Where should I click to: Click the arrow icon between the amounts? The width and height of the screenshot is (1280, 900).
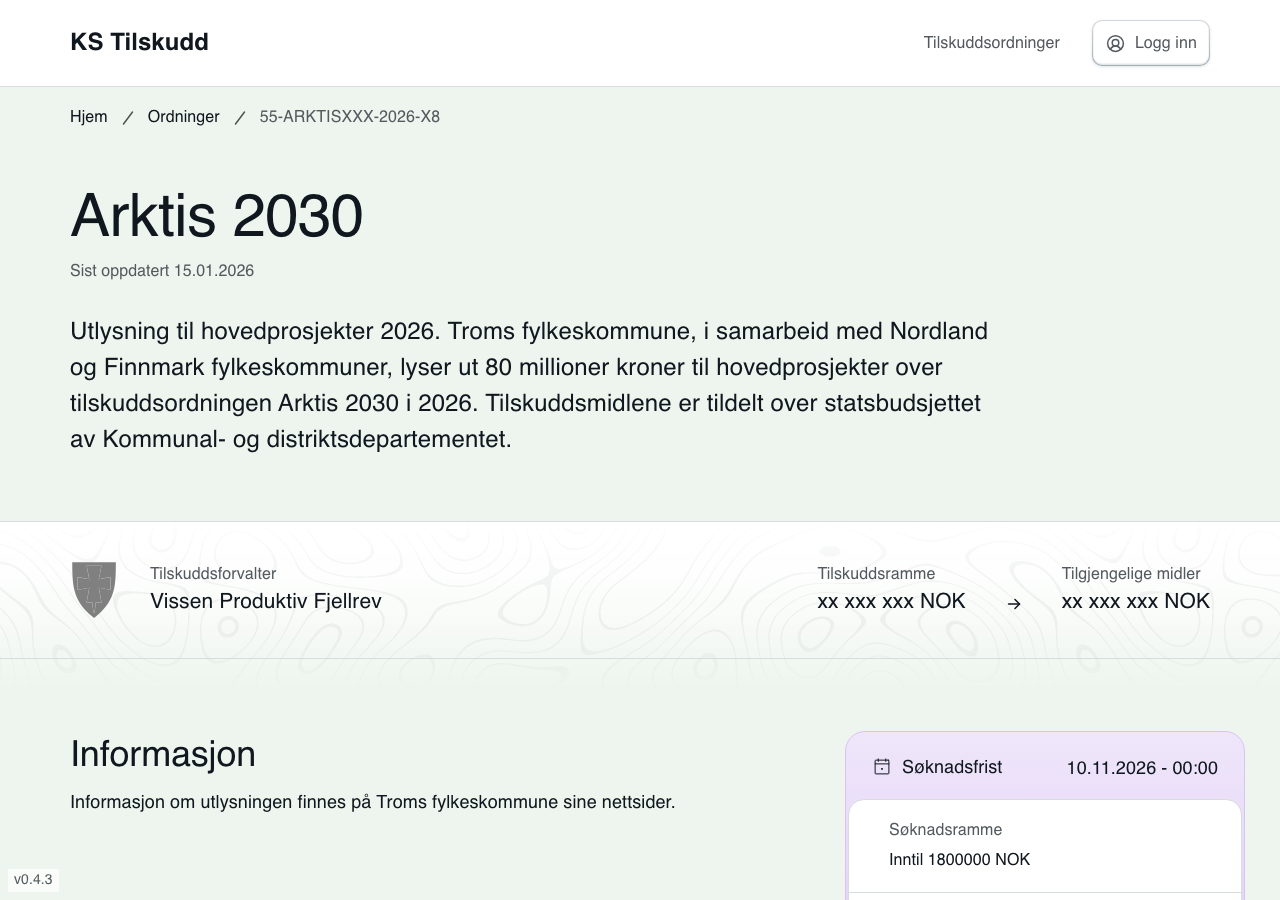(1014, 604)
